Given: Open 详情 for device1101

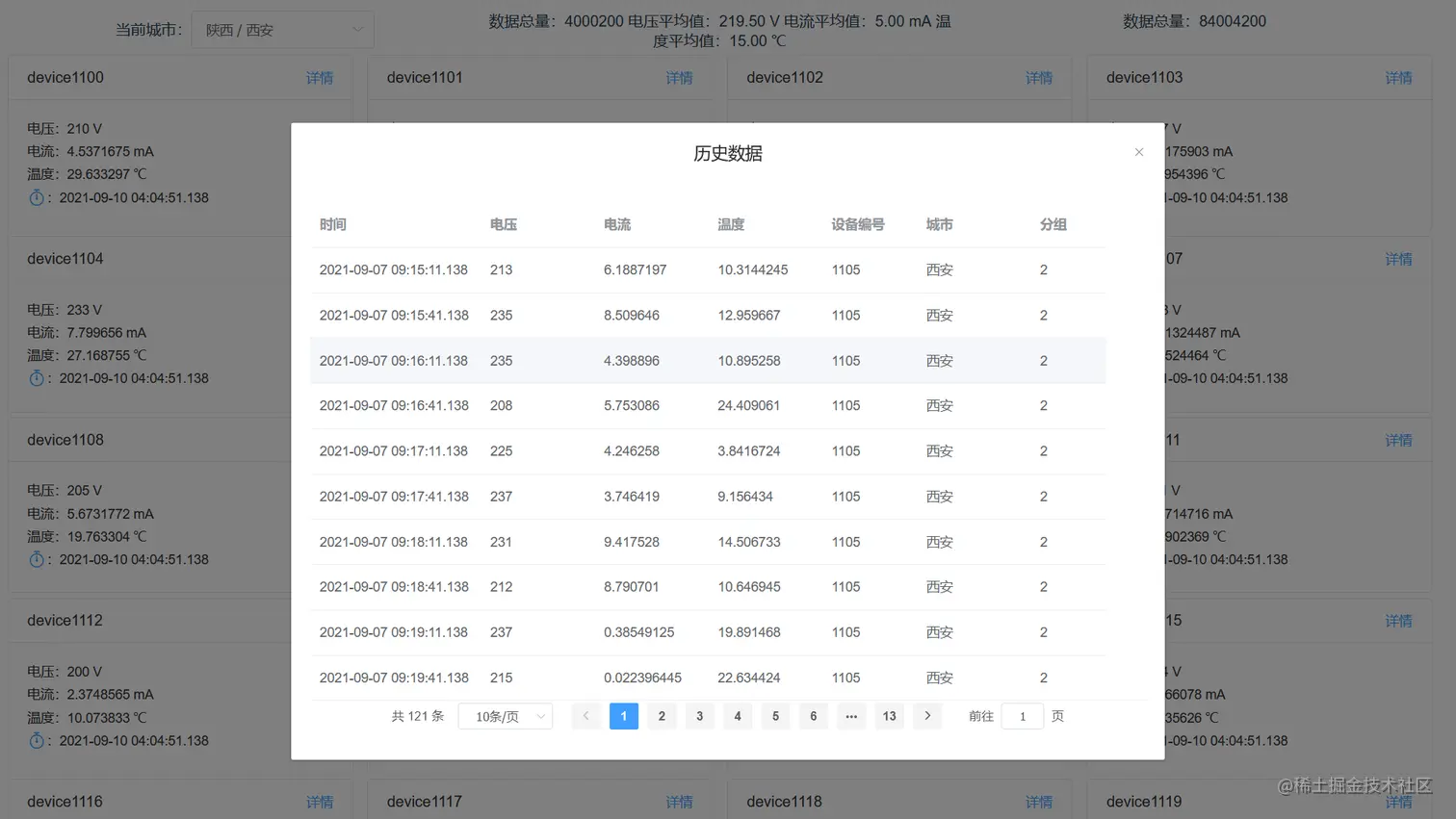Looking at the screenshot, I should [x=679, y=78].
